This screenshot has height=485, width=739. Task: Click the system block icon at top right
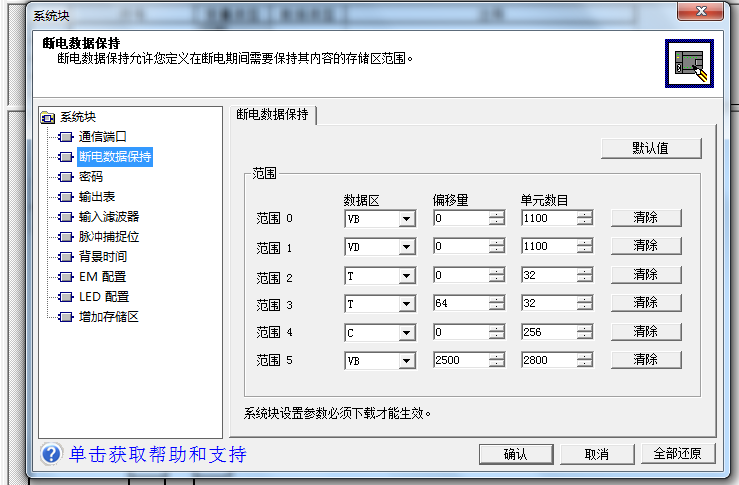click(x=690, y=62)
